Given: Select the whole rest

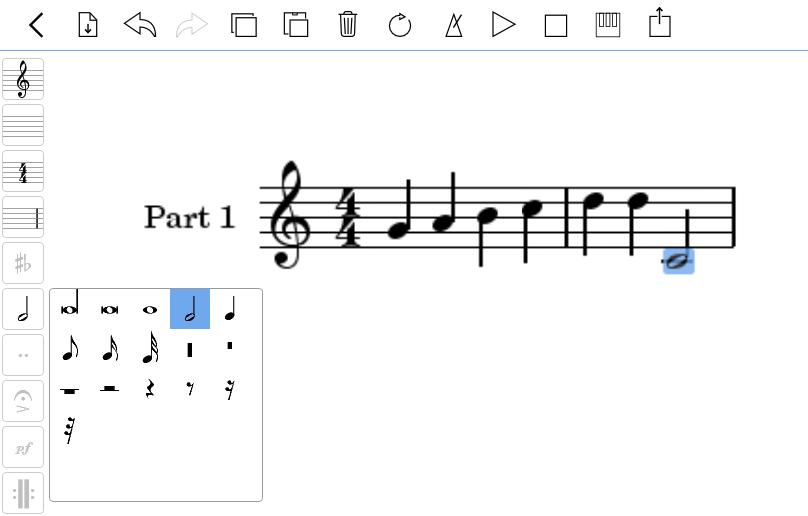Looking at the screenshot, I should pos(70,389).
